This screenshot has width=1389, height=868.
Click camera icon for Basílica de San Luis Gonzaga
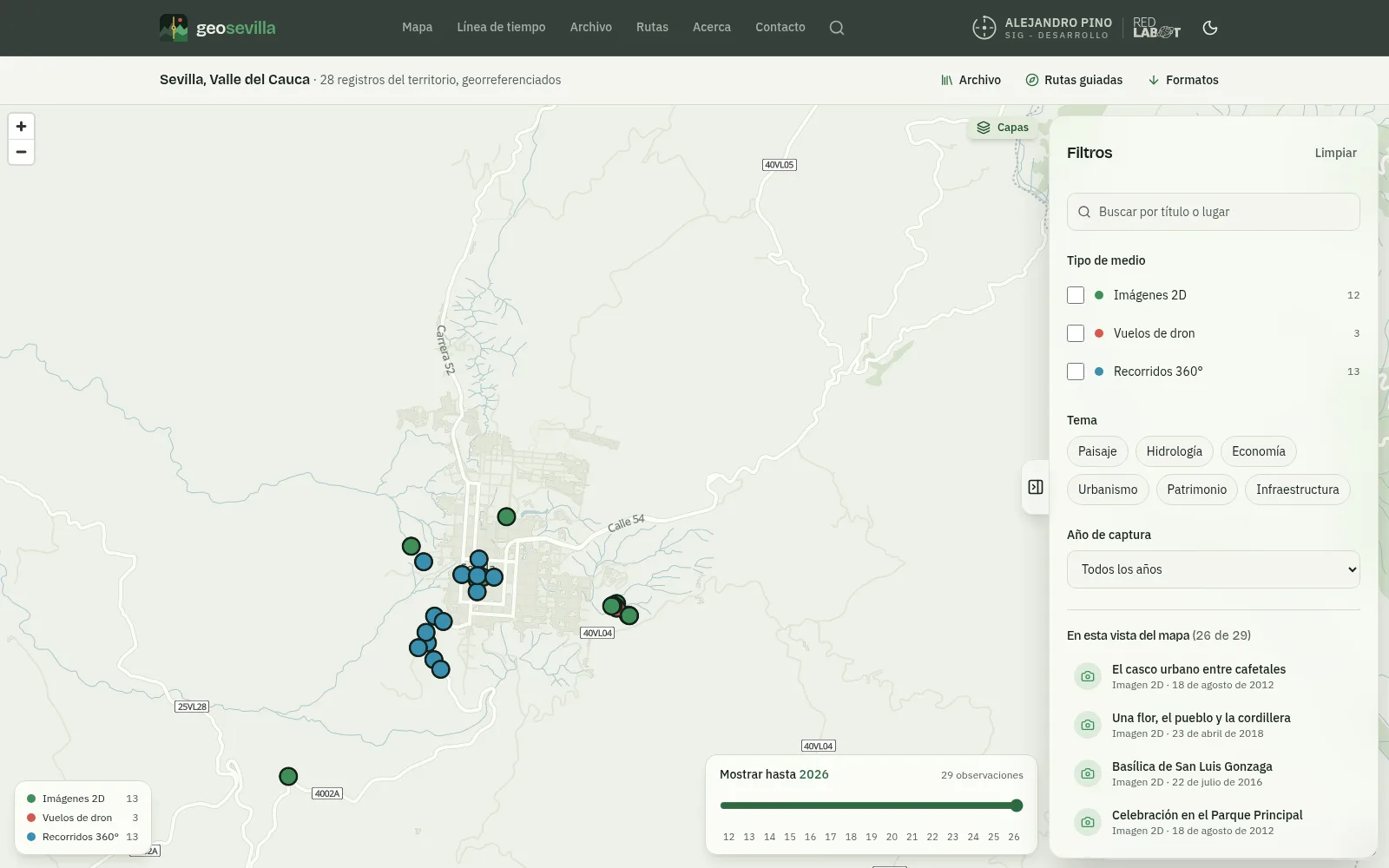point(1088,773)
